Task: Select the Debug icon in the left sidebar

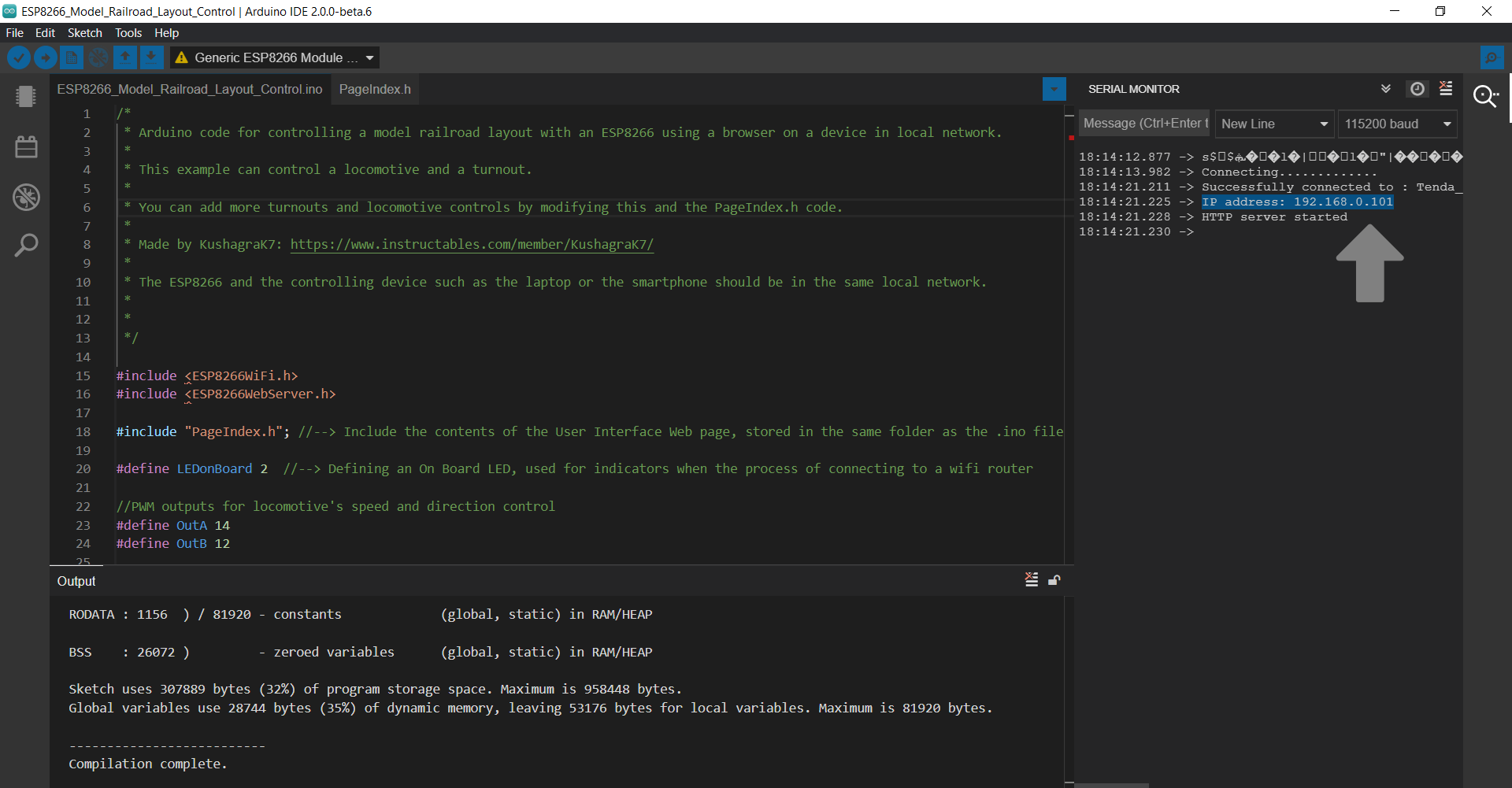Action: [x=26, y=197]
